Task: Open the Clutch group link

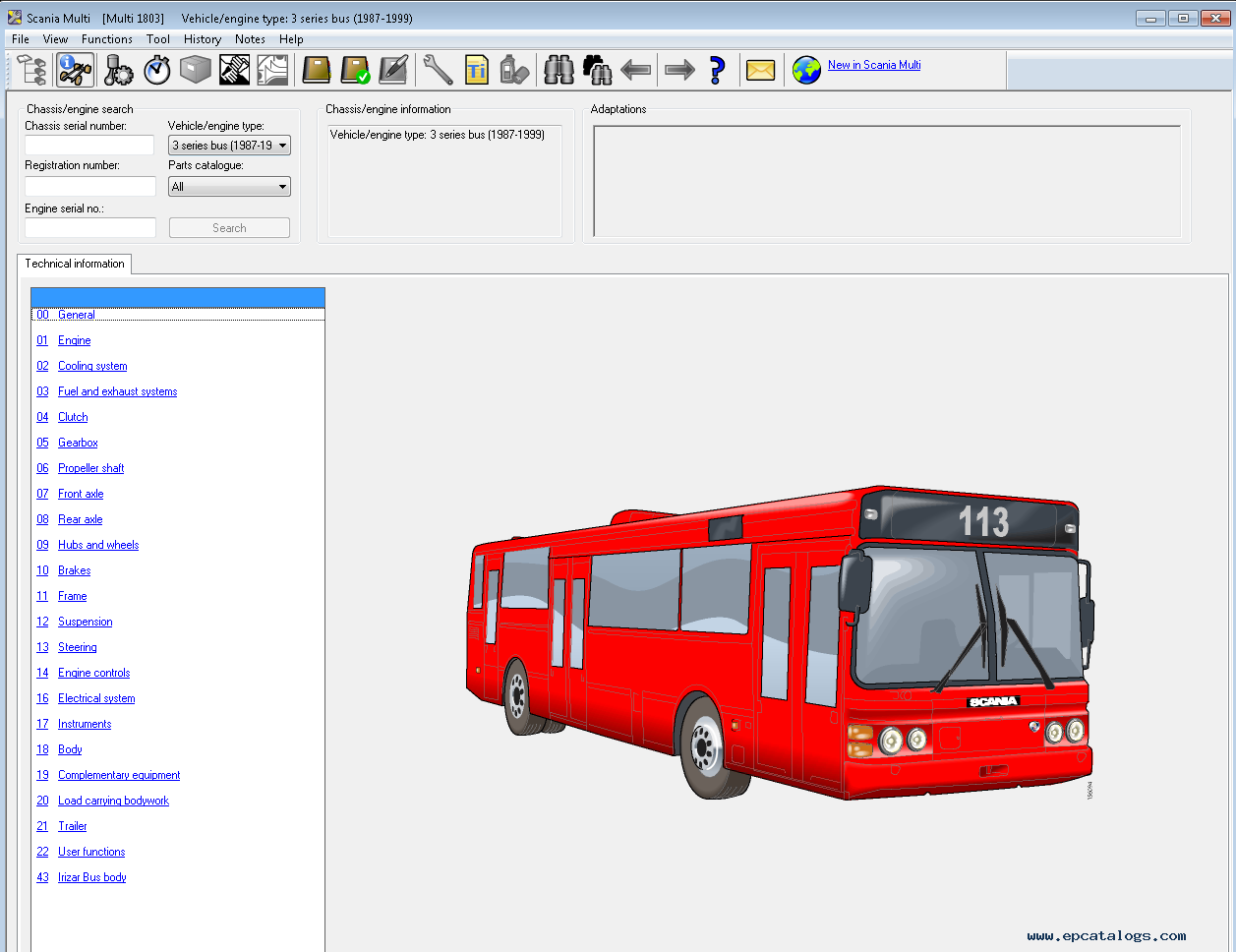Action: click(73, 417)
